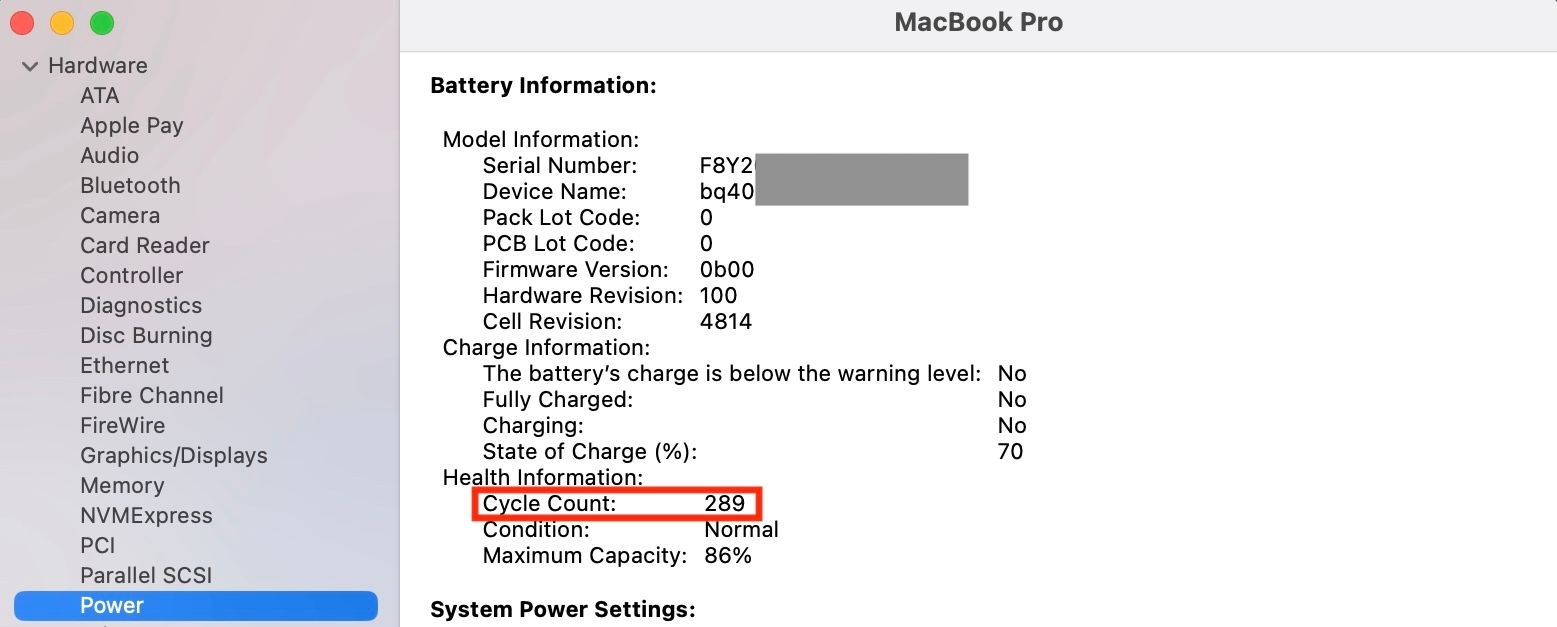Open the Card Reader section
Viewport: 1557px width, 627px height.
(144, 245)
